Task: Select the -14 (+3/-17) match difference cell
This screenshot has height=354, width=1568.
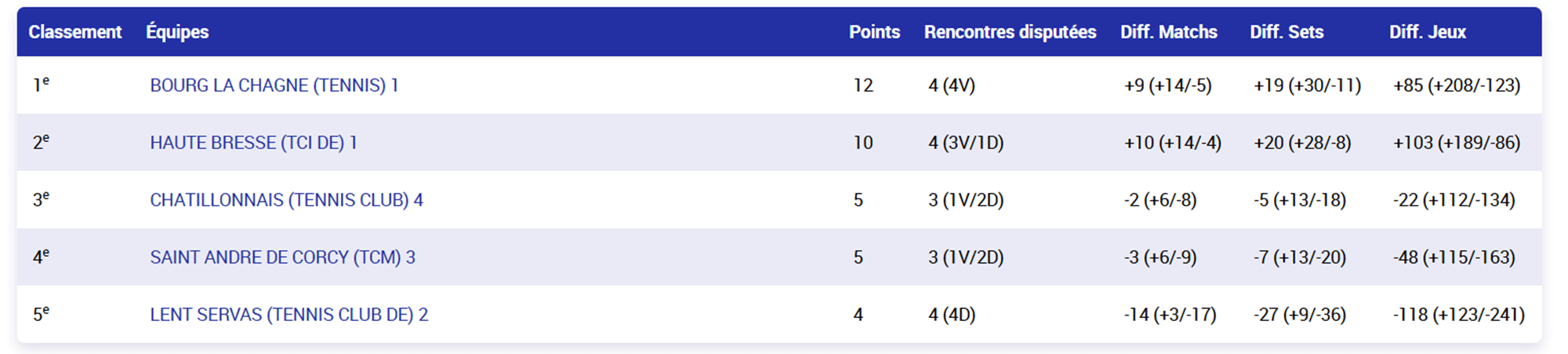Action: [x=1170, y=315]
